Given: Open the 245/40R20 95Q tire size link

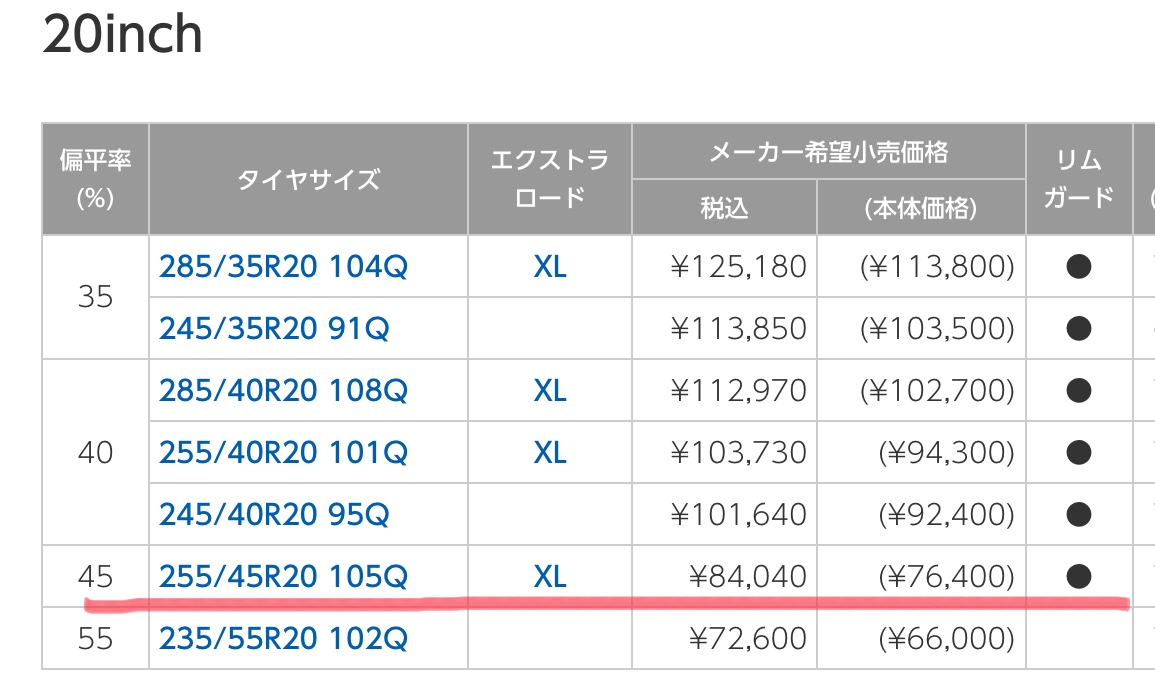Looking at the screenshot, I should point(274,514).
